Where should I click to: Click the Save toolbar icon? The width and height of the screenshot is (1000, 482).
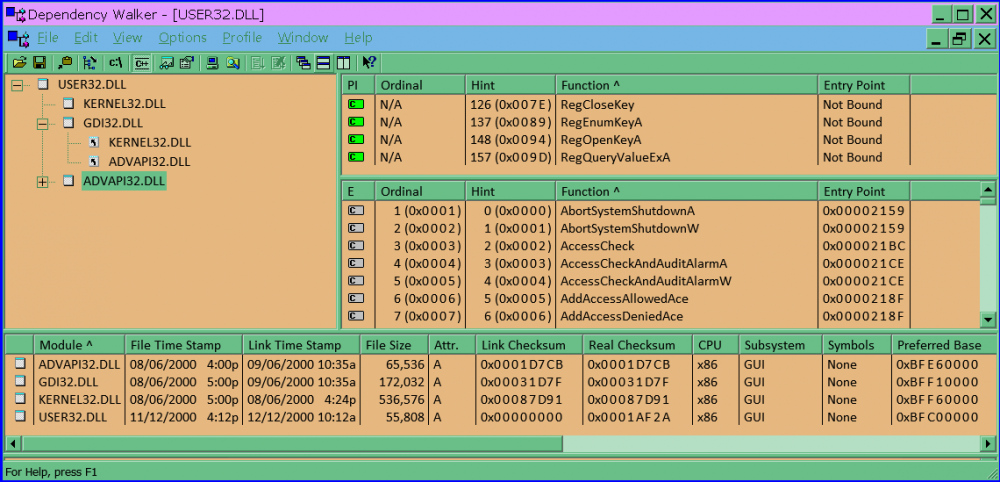coord(40,63)
